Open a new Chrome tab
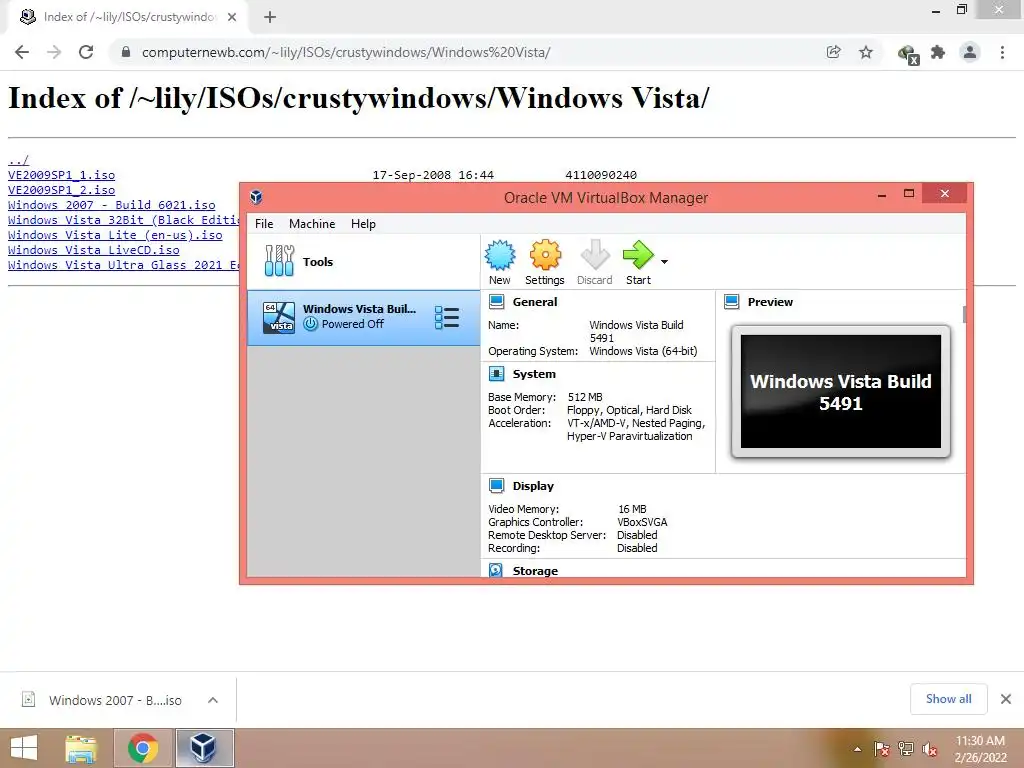 point(270,17)
